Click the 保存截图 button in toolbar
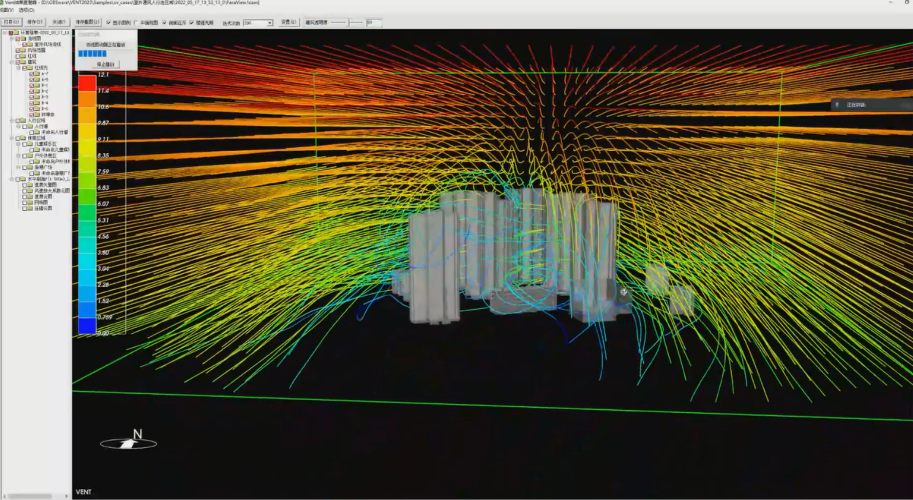The width and height of the screenshot is (913, 500). pyautogui.click(x=86, y=22)
